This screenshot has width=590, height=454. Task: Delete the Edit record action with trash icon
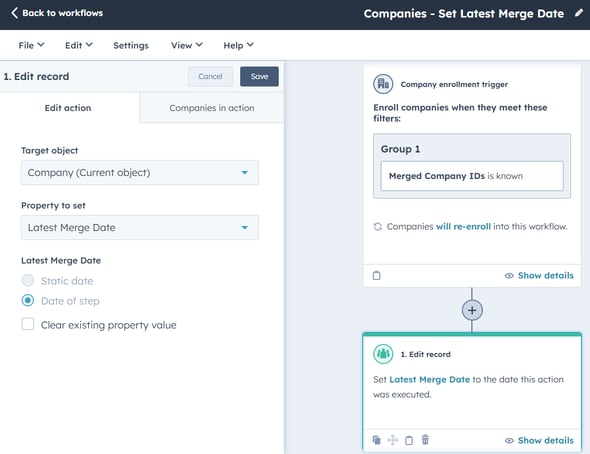click(425, 439)
